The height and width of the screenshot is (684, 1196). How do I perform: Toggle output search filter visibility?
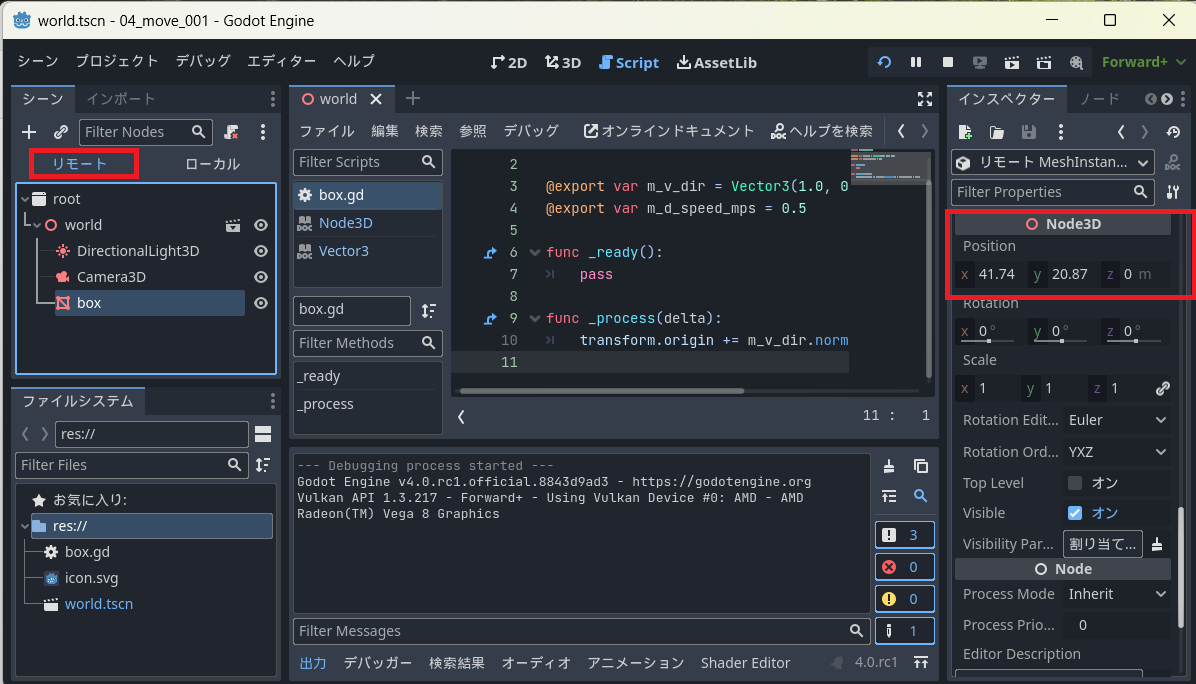[x=921, y=496]
